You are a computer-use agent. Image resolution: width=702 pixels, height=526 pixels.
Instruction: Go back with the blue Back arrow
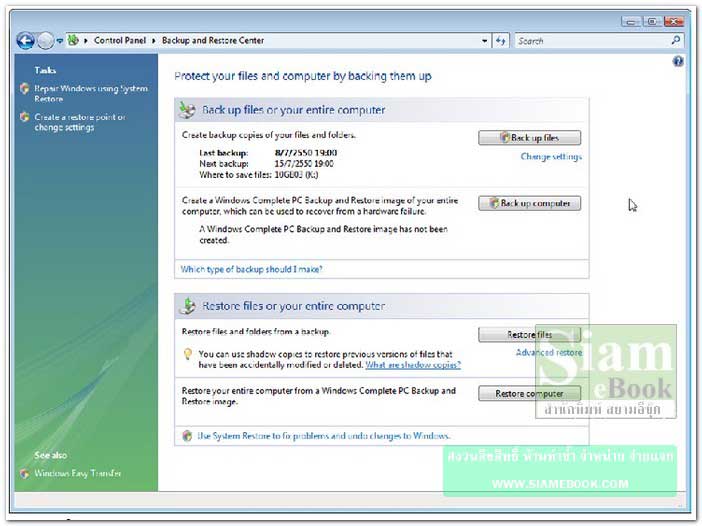point(26,41)
